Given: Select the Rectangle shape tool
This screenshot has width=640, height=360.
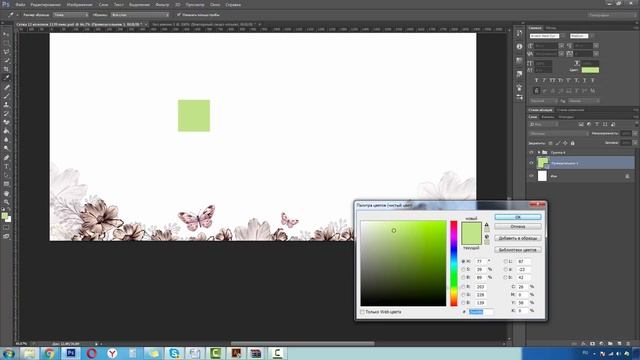Looking at the screenshot, I should (6, 184).
